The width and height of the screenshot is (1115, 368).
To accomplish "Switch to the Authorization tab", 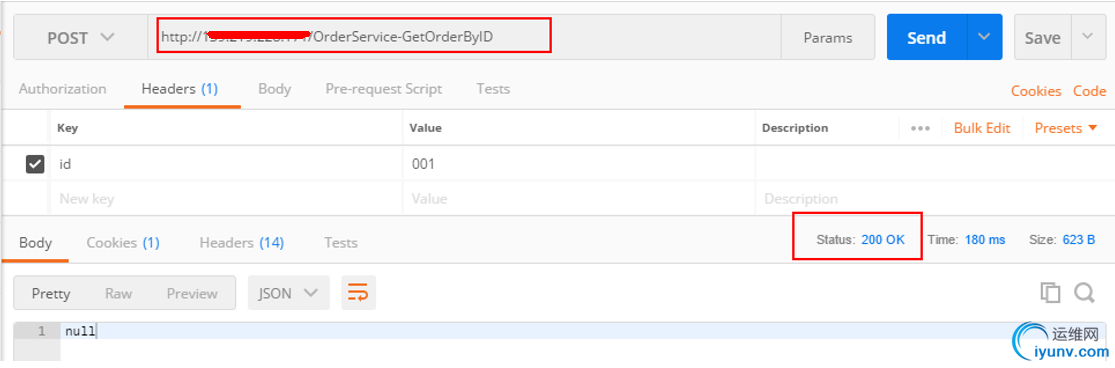I will pyautogui.click(x=63, y=90).
